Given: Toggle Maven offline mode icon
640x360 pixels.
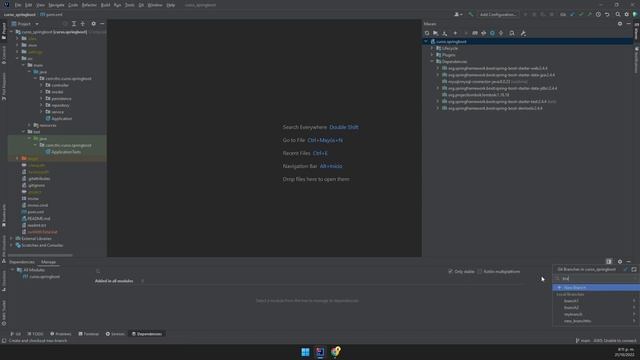Looking at the screenshot, I should [484, 33].
